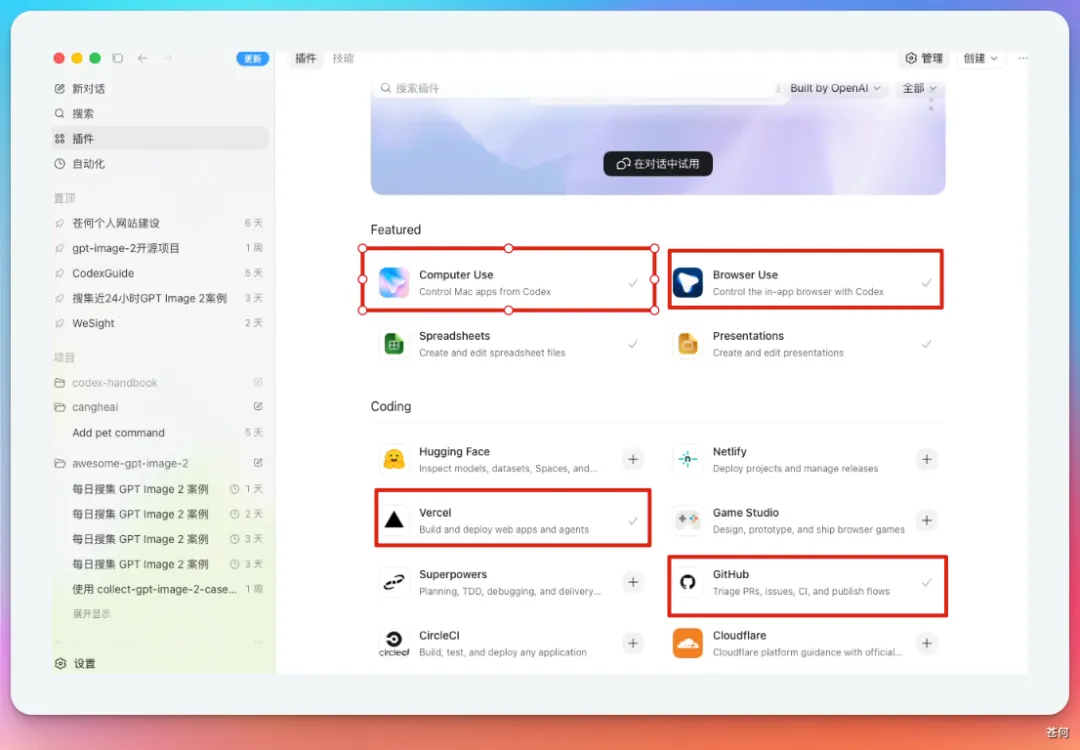The height and width of the screenshot is (750, 1080).
Task: Open 管理 manage button
Action: (x=924, y=59)
